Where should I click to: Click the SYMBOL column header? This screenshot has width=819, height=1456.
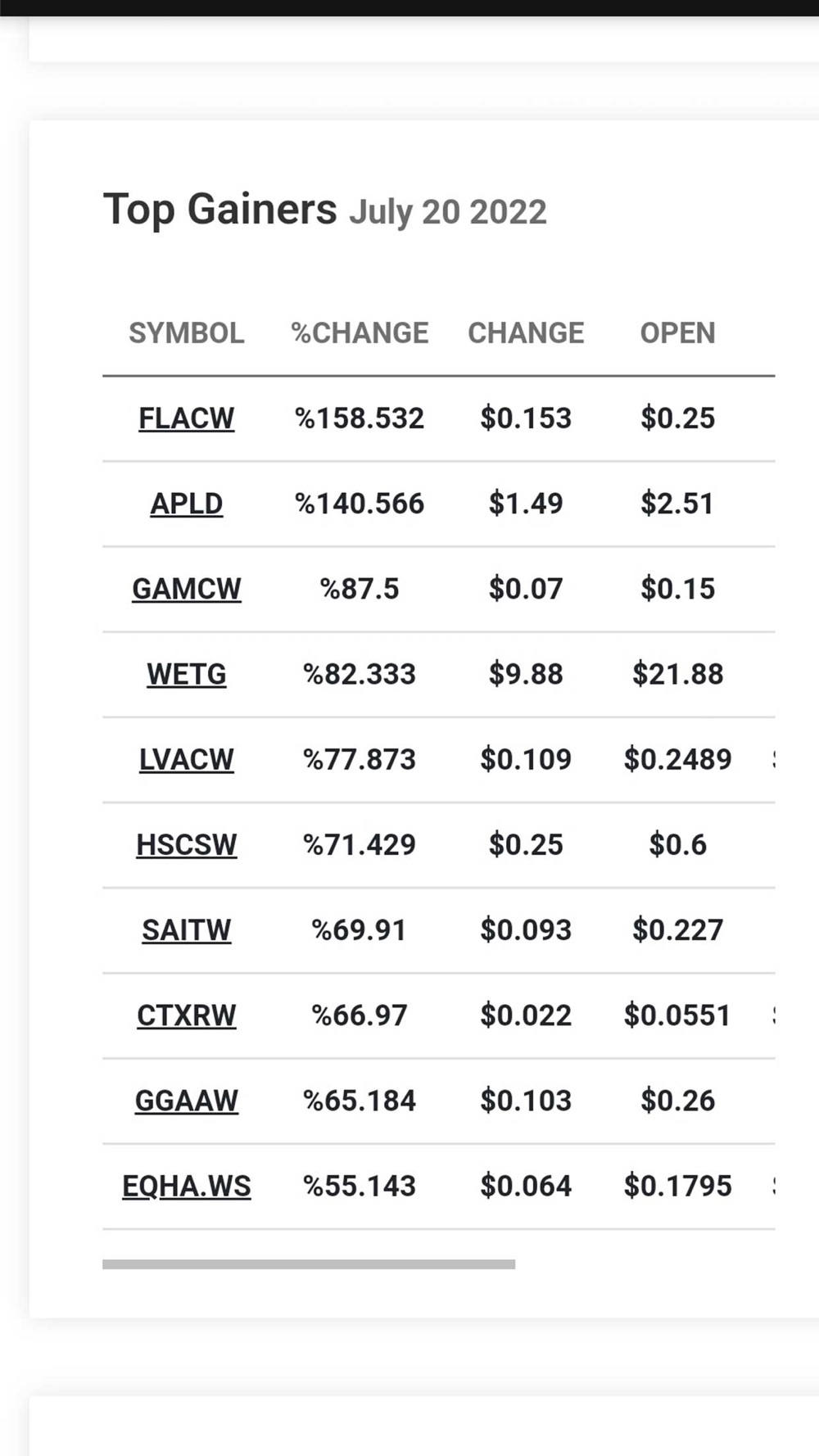point(186,333)
